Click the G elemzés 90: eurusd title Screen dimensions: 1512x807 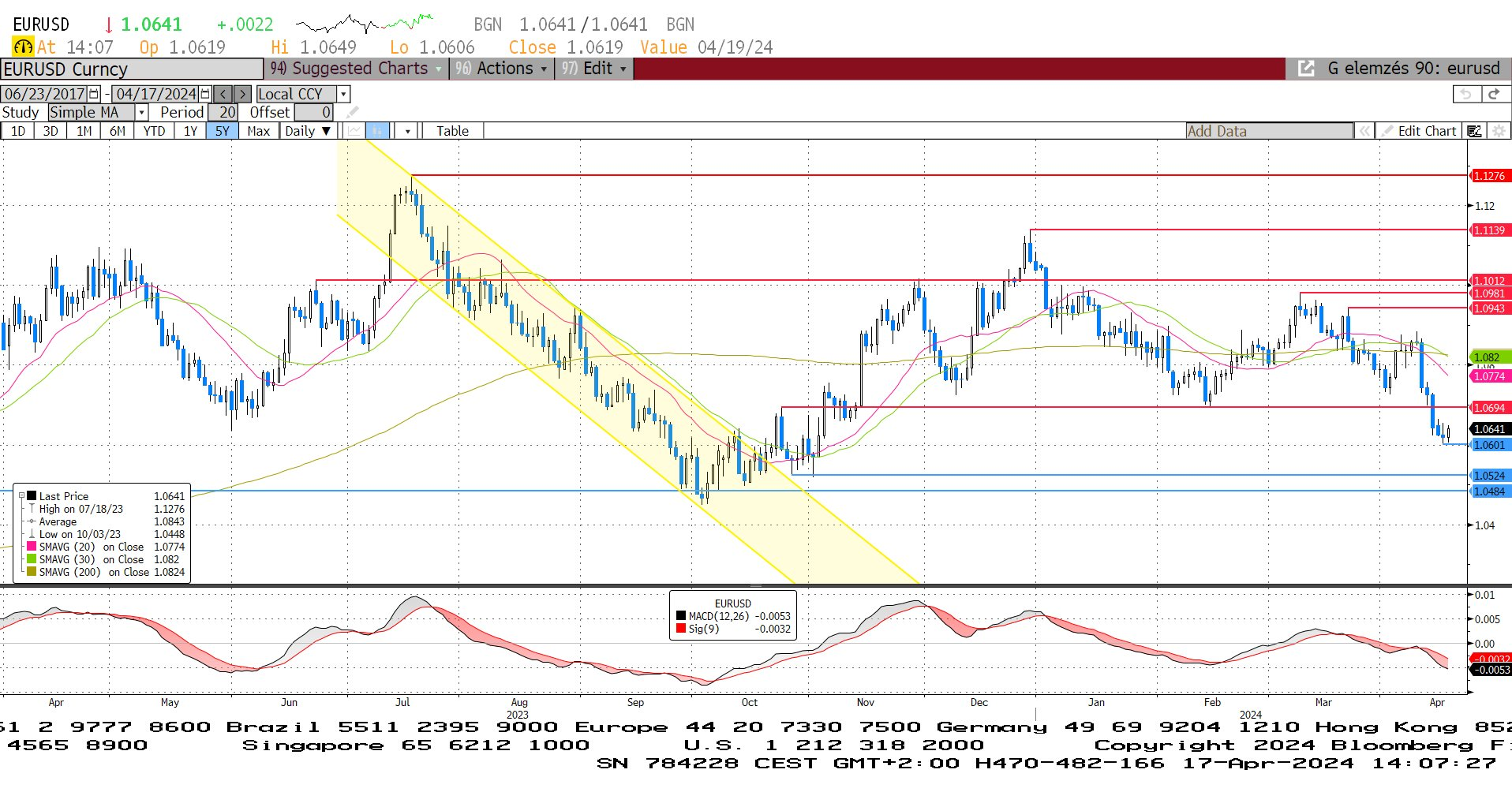[x=1413, y=69]
